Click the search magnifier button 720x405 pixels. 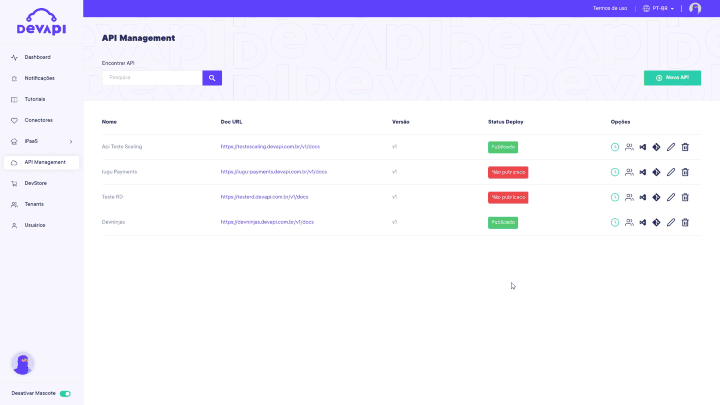point(212,78)
